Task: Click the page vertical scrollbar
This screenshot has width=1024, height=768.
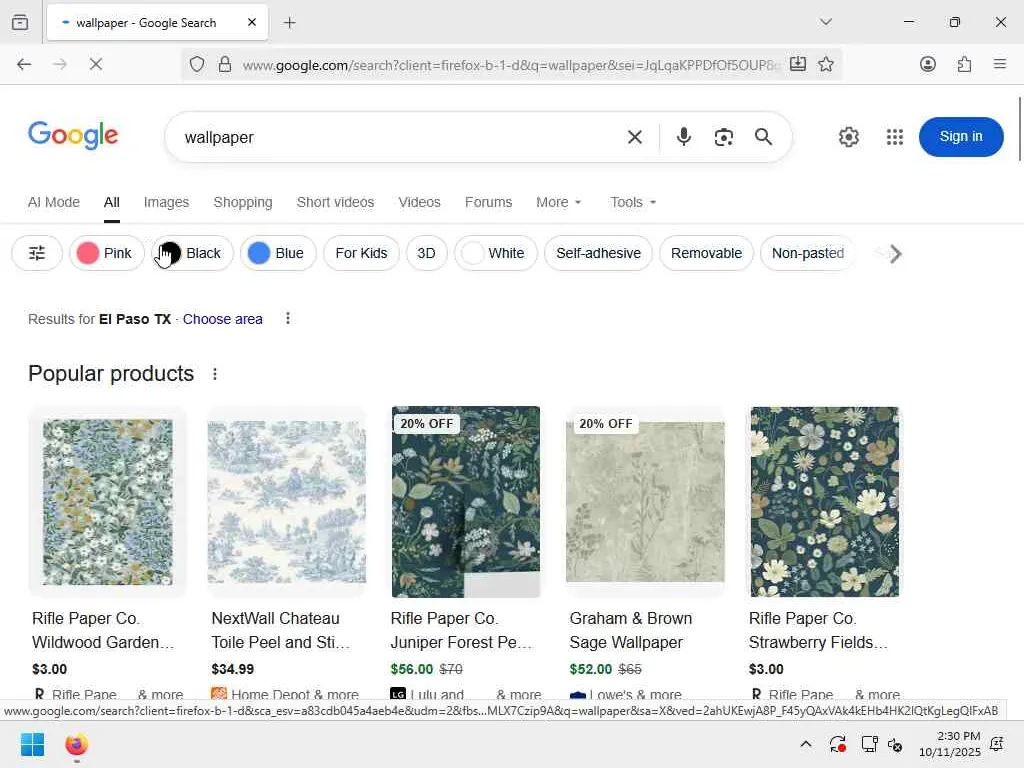Action: (x=1019, y=129)
